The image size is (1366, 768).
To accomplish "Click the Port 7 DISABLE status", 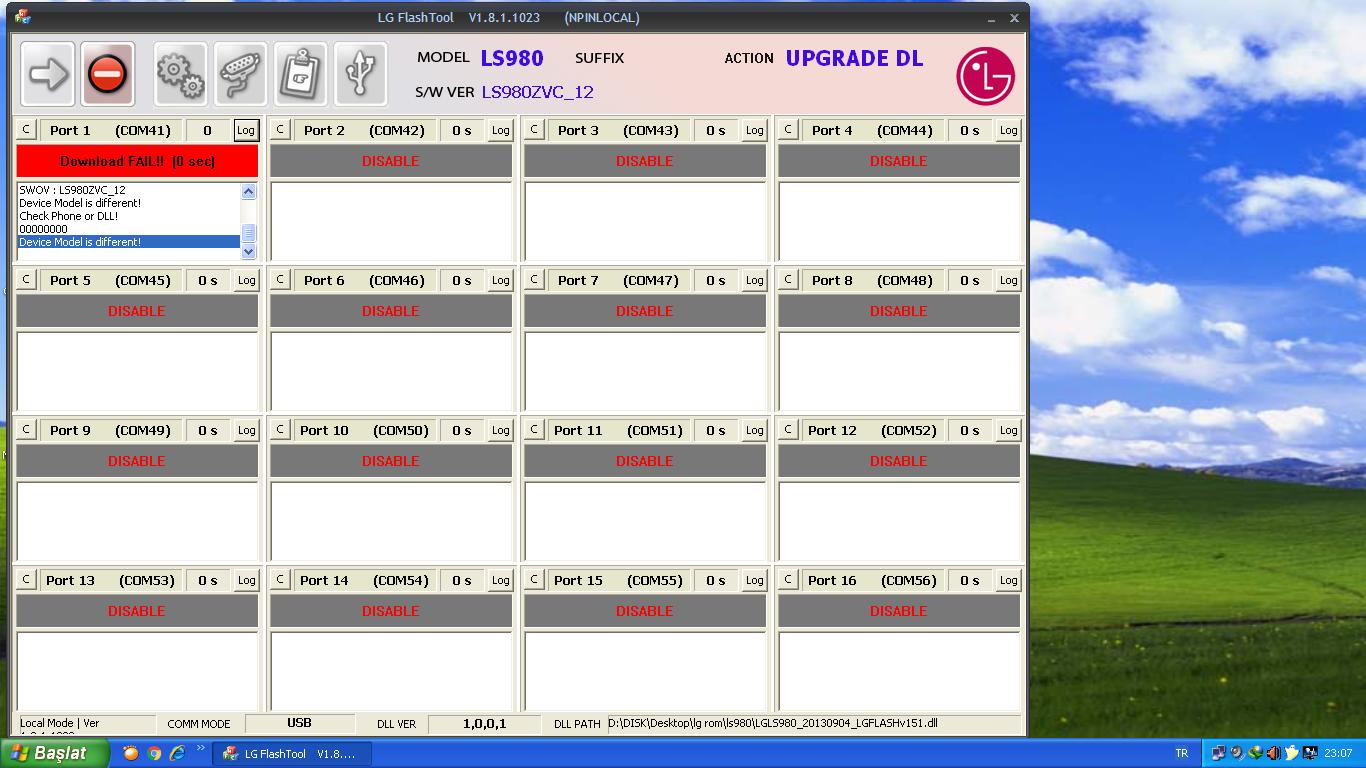I will 645,311.
